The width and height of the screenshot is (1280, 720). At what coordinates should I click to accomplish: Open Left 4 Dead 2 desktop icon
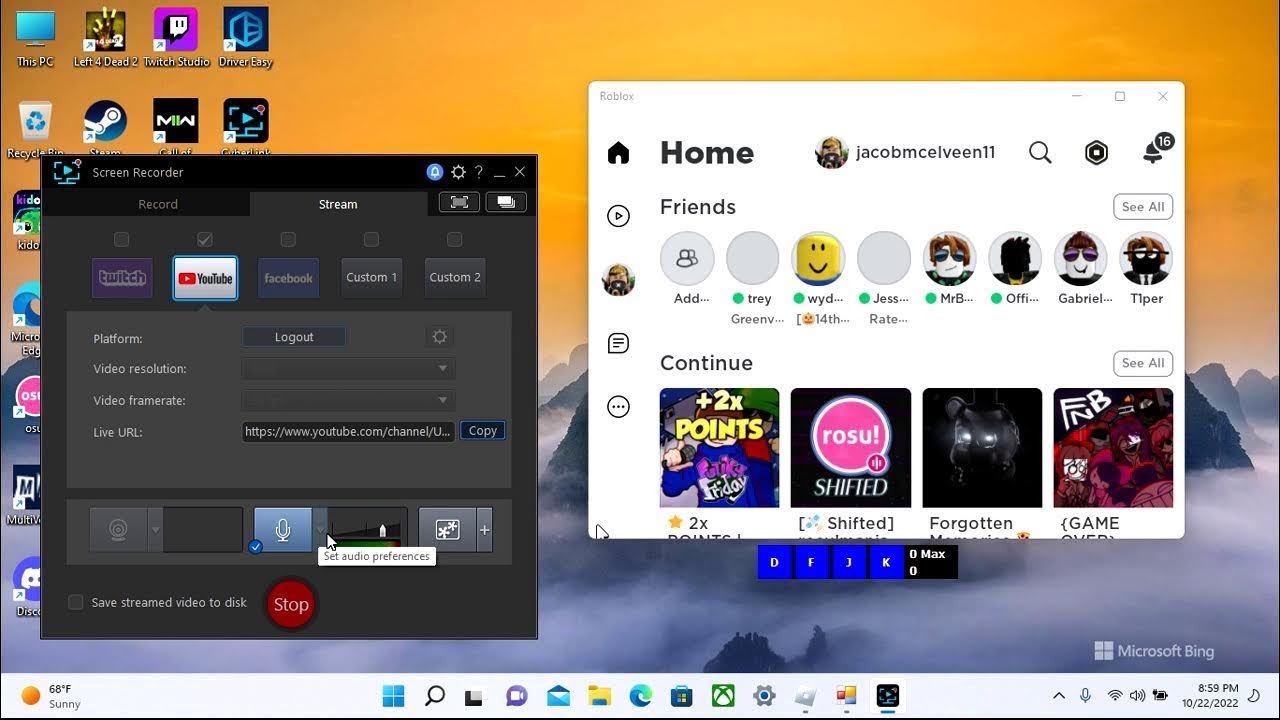(105, 38)
